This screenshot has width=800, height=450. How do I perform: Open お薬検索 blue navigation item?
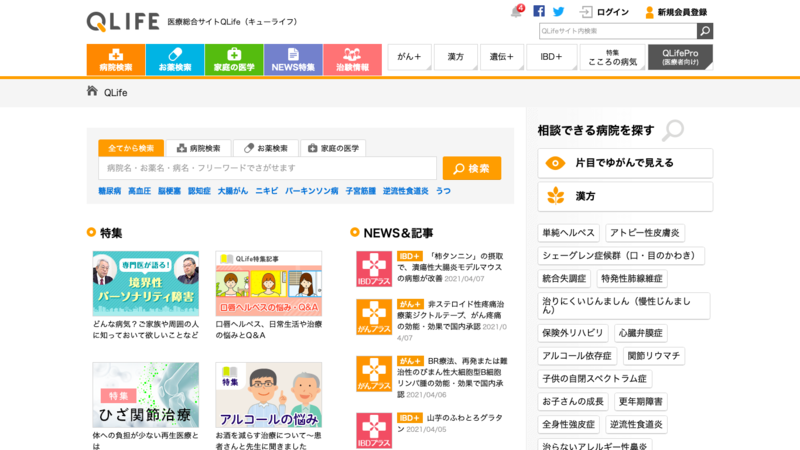[x=175, y=60]
